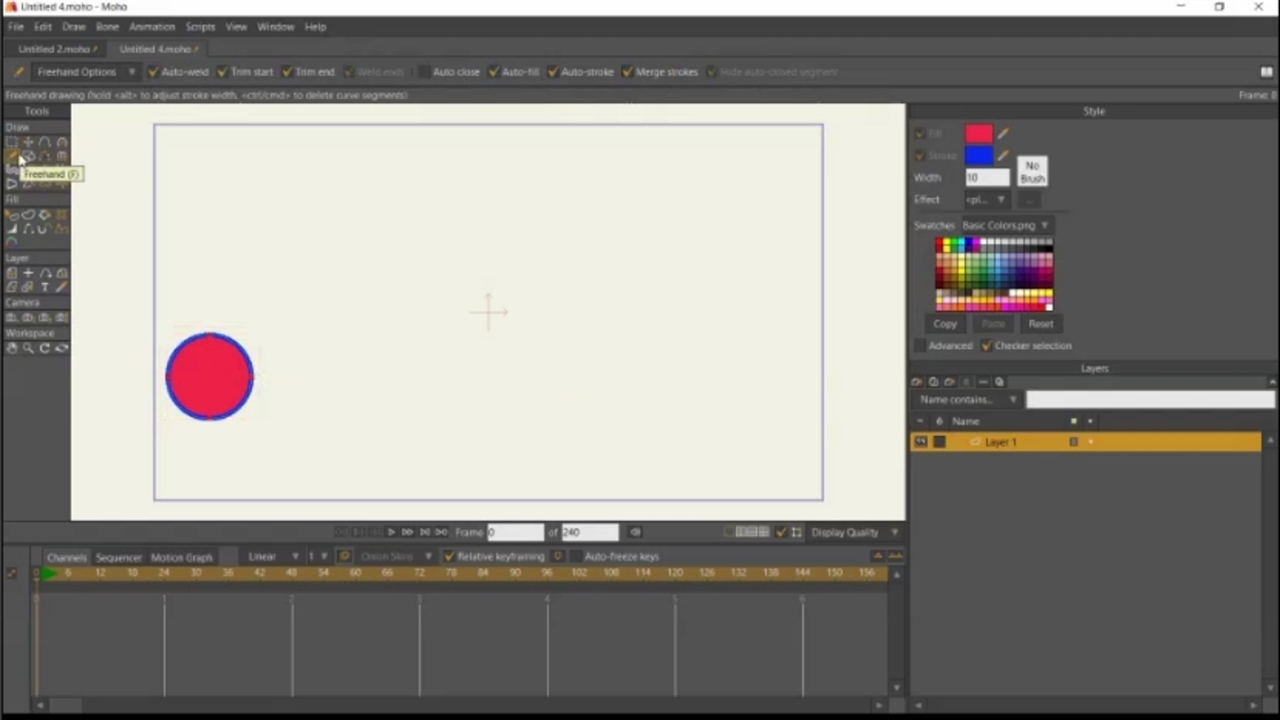
Task: Select the layer Text tool icon
Action: (45, 288)
